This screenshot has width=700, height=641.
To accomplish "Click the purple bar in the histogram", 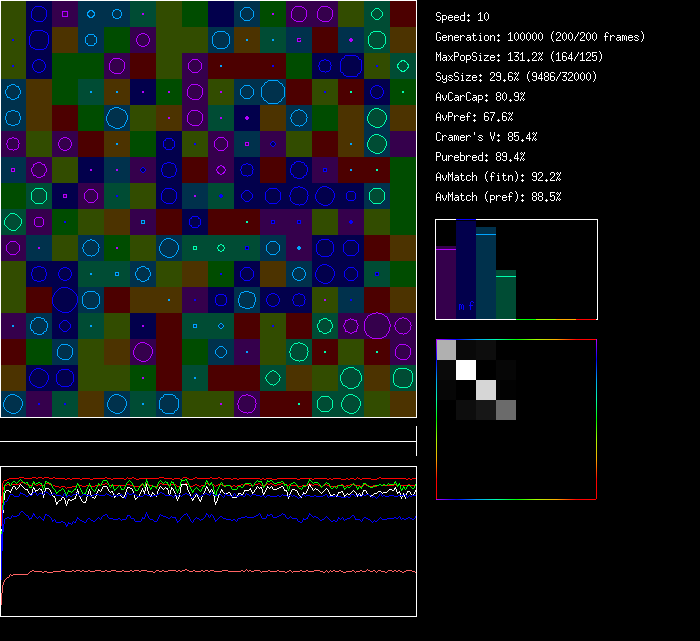I will pyautogui.click(x=446, y=283).
